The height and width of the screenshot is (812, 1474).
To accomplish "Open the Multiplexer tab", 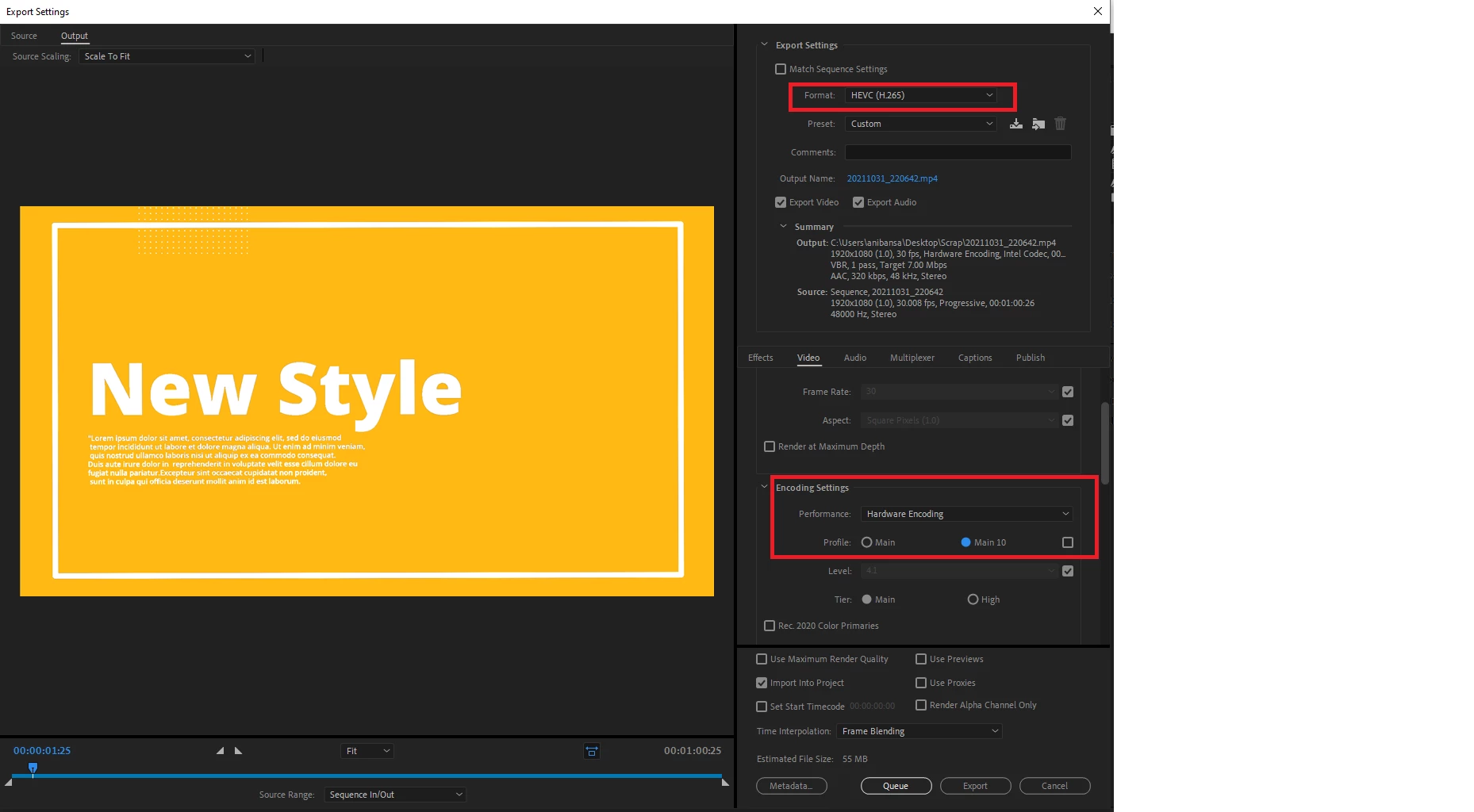I will tap(912, 358).
